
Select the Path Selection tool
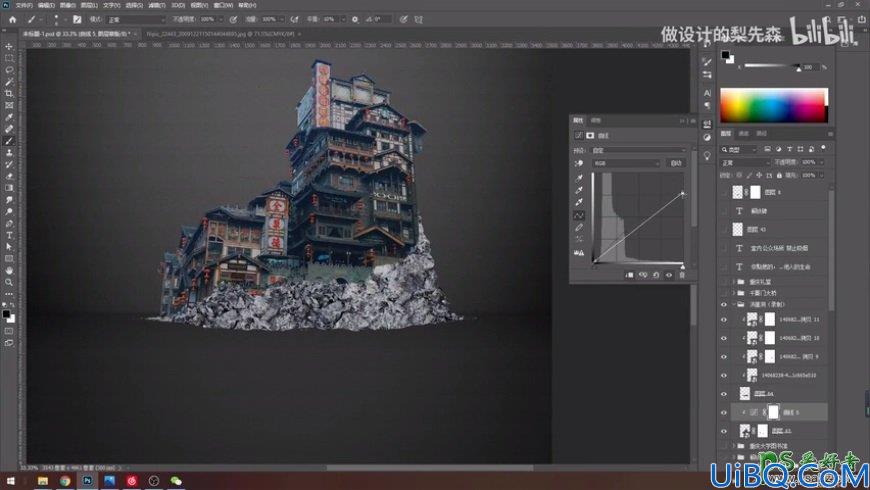coord(9,247)
